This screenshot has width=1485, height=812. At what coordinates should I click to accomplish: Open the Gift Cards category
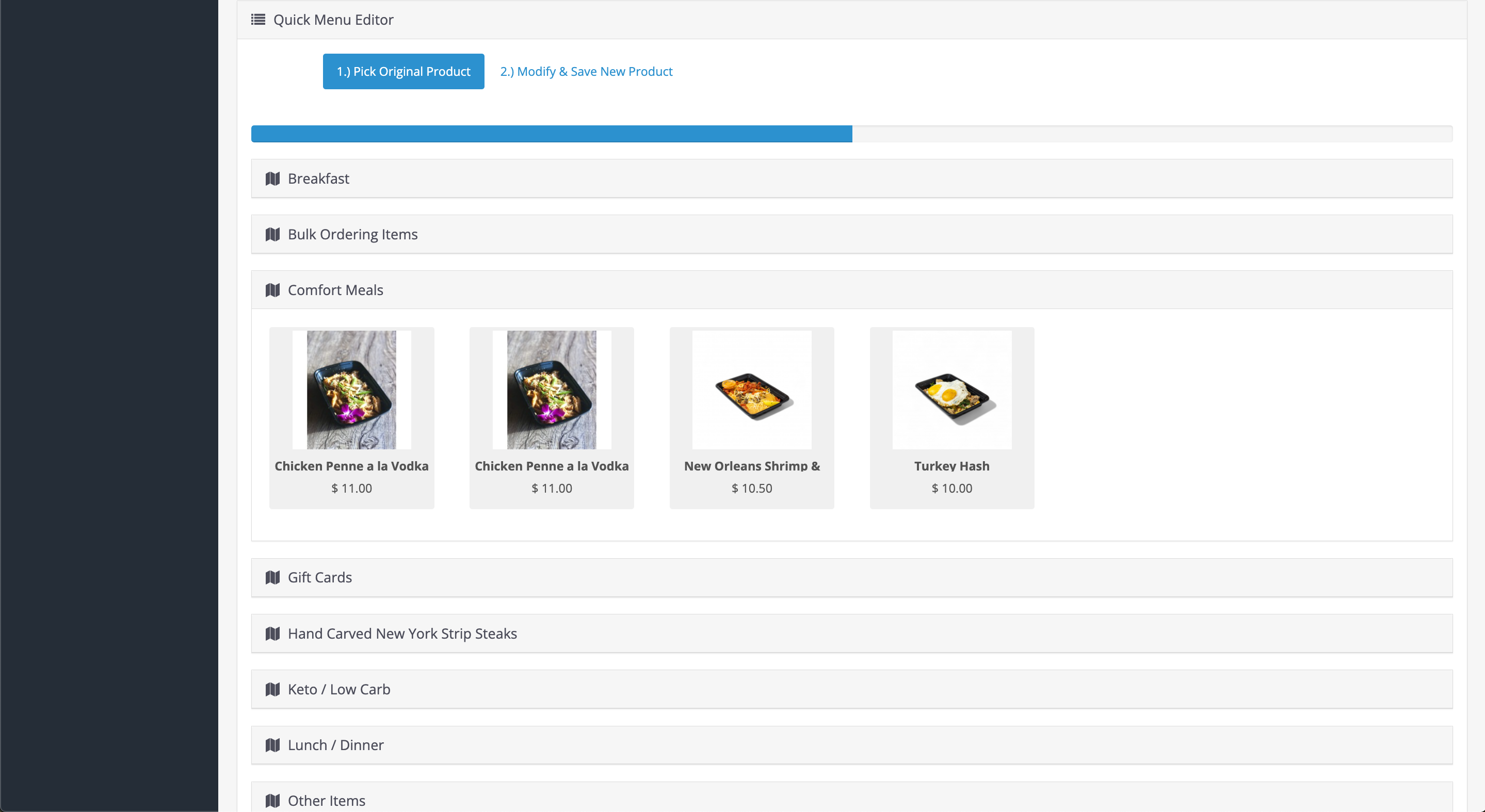[319, 577]
